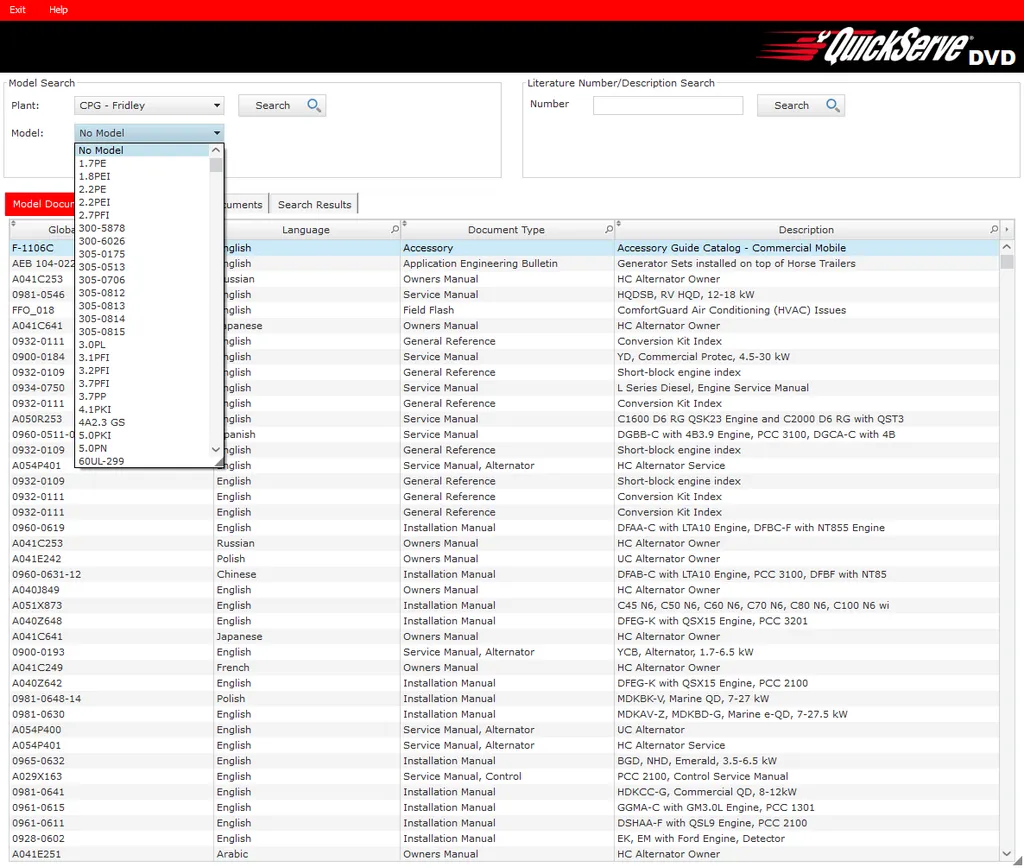
Task: Select model 300-5878 from the list
Action: pos(142,228)
